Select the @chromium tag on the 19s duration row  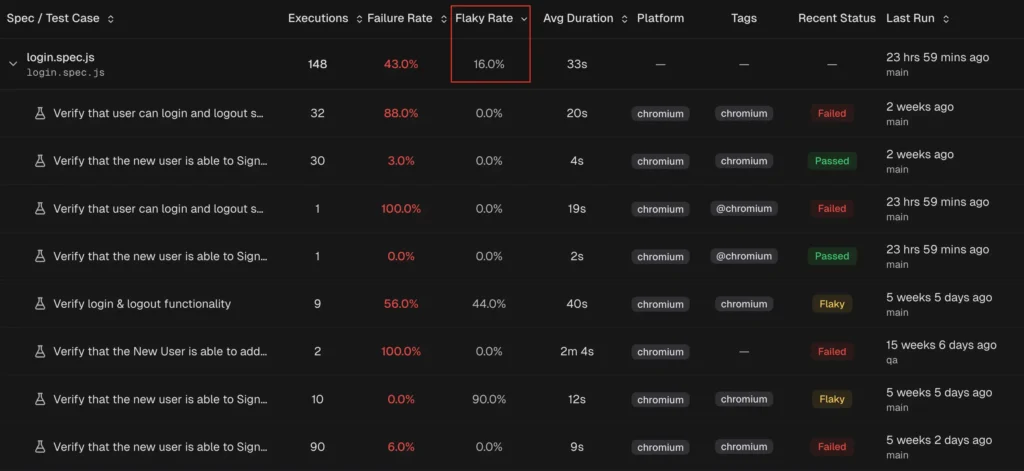[744, 209]
